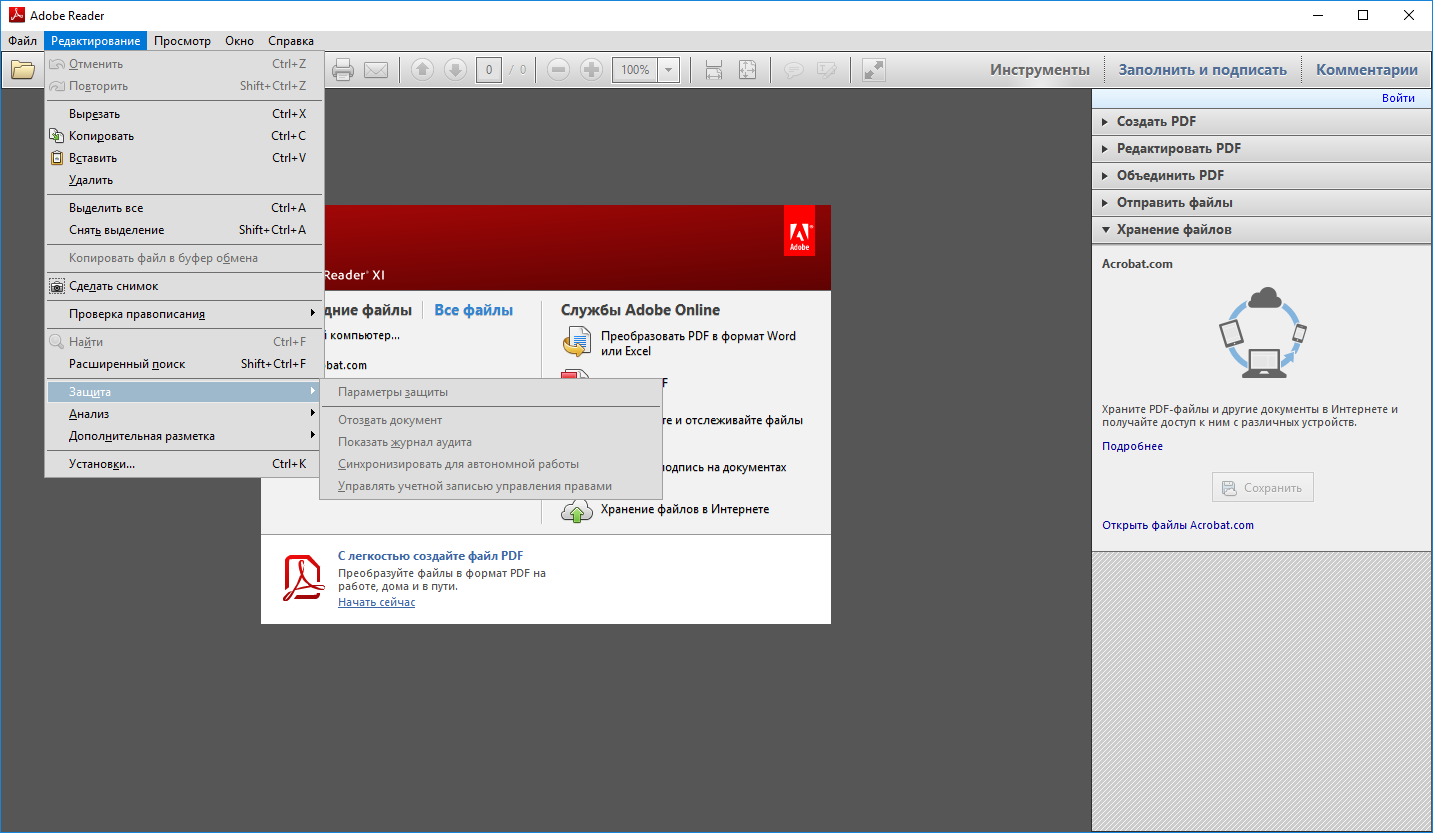This screenshot has width=1433, height=833.
Task: Click the Сохранить button
Action: [1262, 488]
